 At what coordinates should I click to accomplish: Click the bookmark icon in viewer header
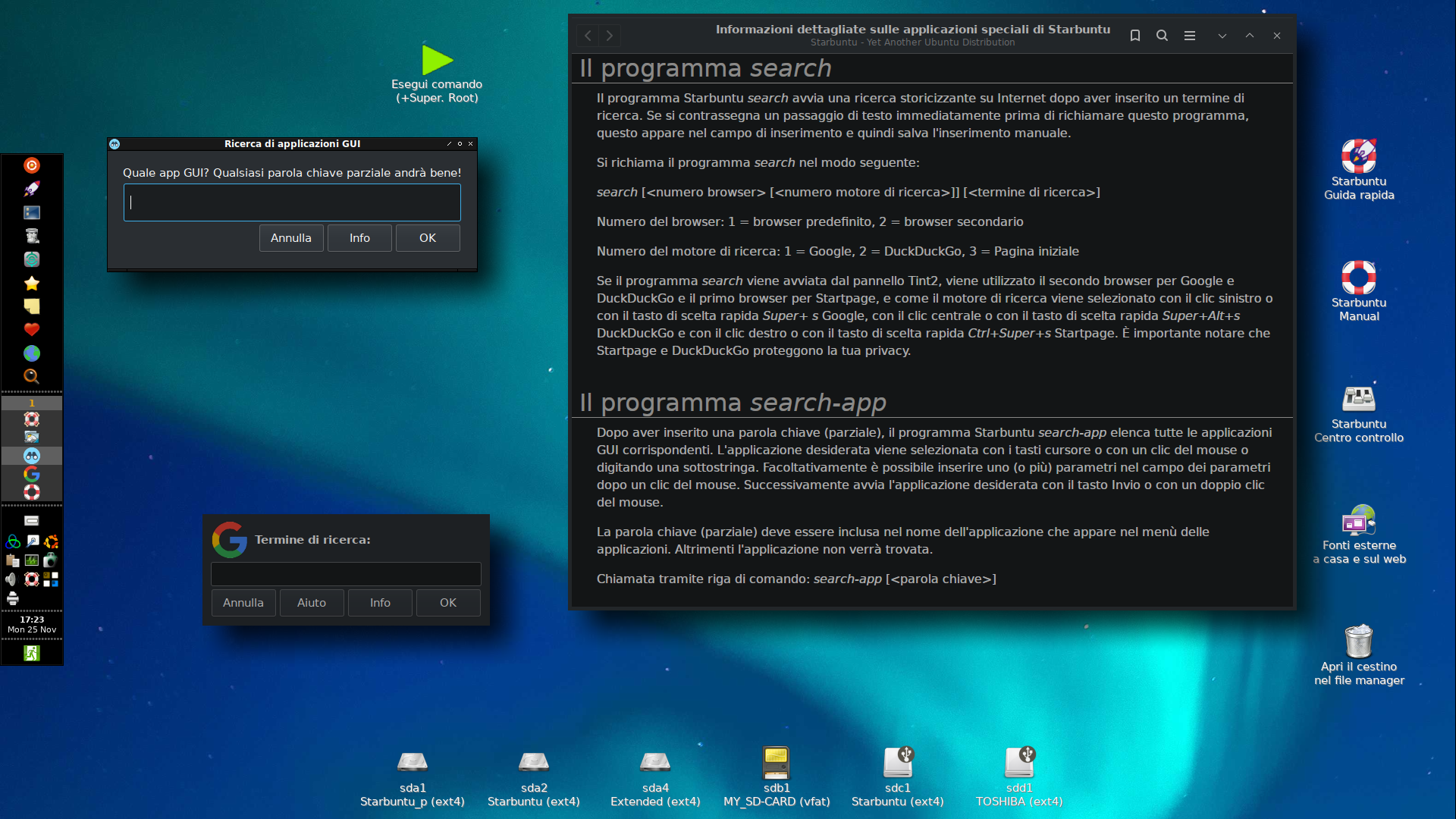(x=1135, y=36)
